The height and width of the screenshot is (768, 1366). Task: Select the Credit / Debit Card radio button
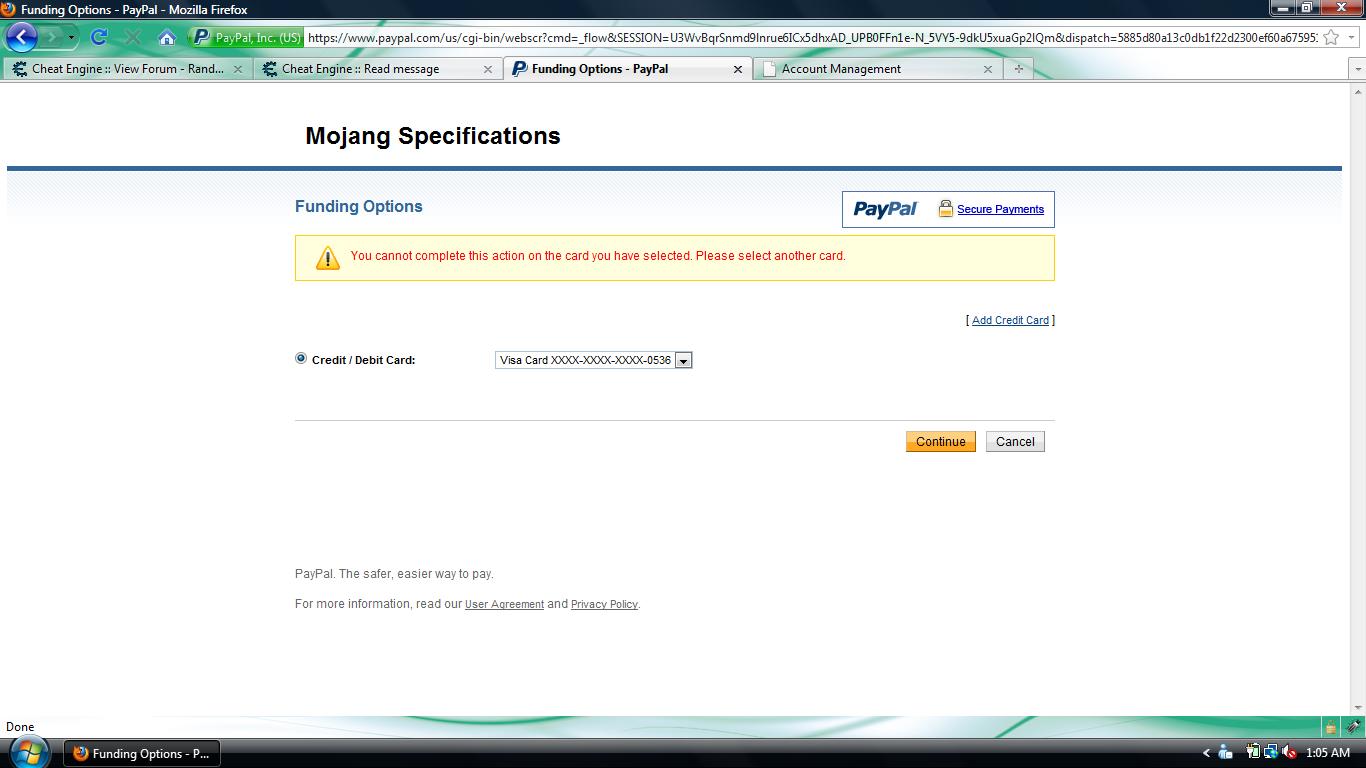[x=301, y=358]
